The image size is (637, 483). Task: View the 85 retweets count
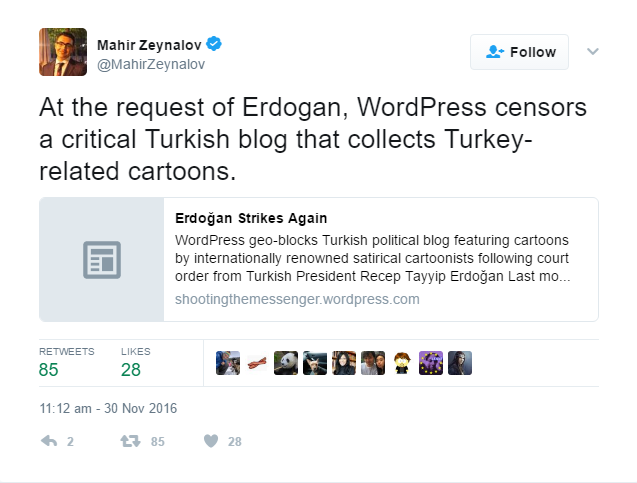click(48, 371)
